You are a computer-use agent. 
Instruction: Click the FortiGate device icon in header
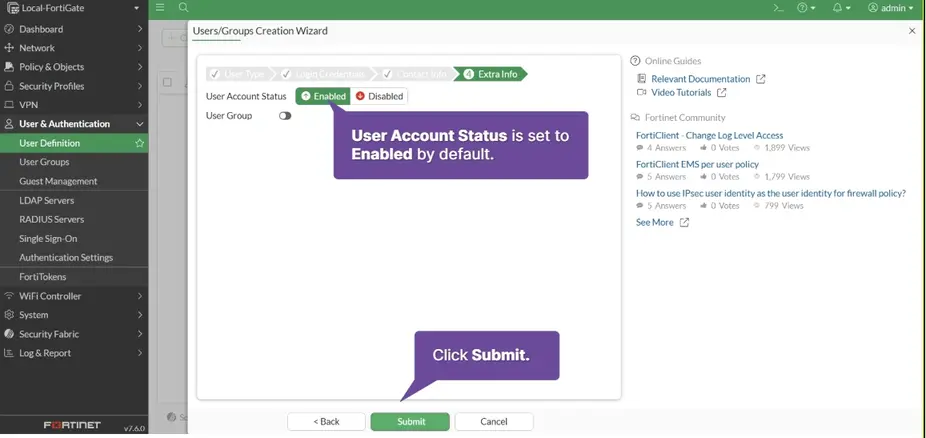point(12,8)
